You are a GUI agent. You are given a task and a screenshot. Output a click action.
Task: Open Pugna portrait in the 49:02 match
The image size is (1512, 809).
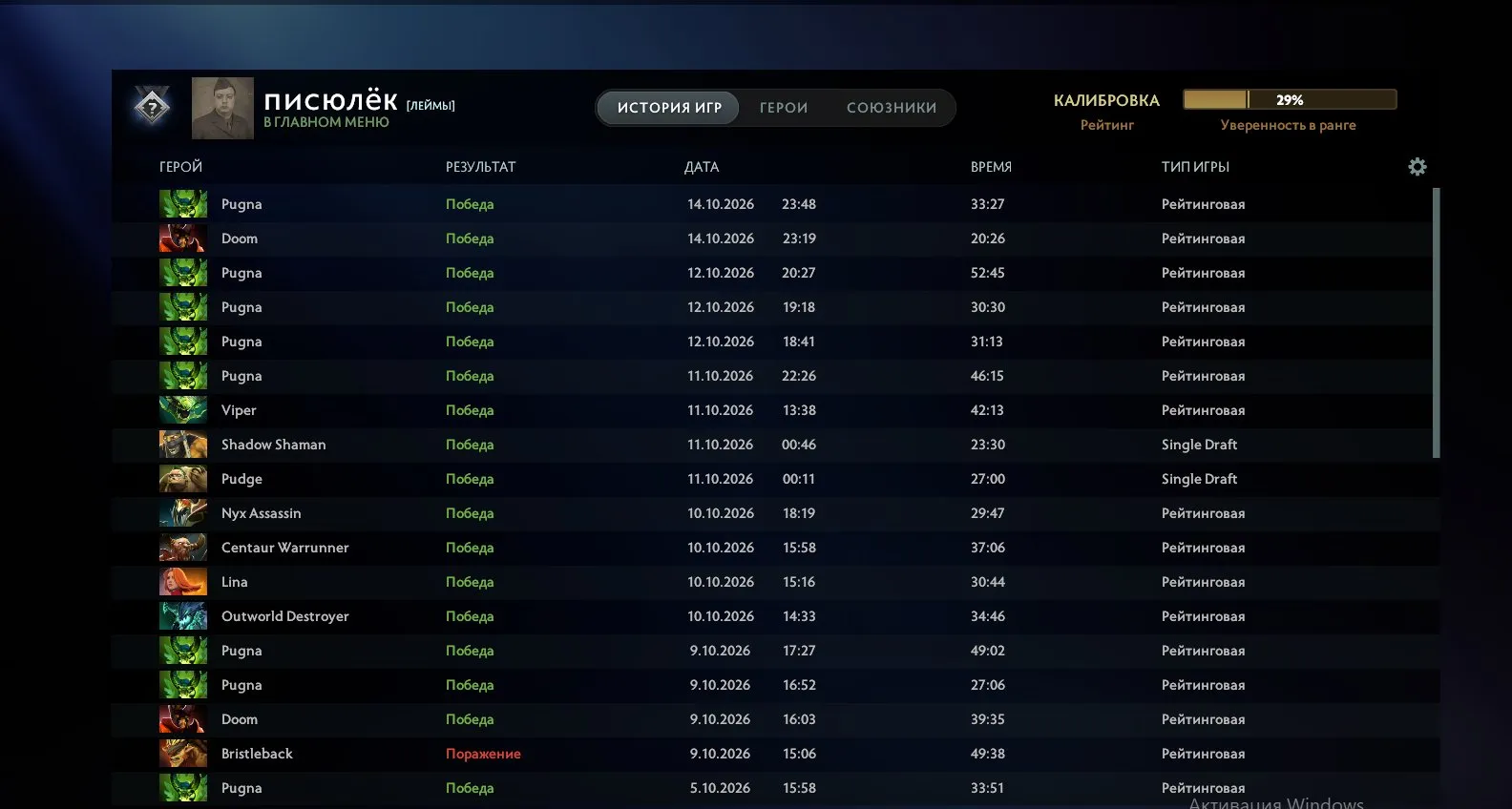(183, 651)
